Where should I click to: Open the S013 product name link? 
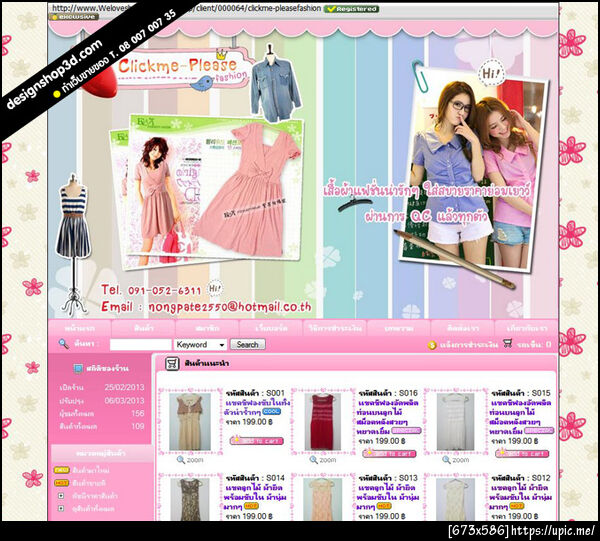[388, 497]
